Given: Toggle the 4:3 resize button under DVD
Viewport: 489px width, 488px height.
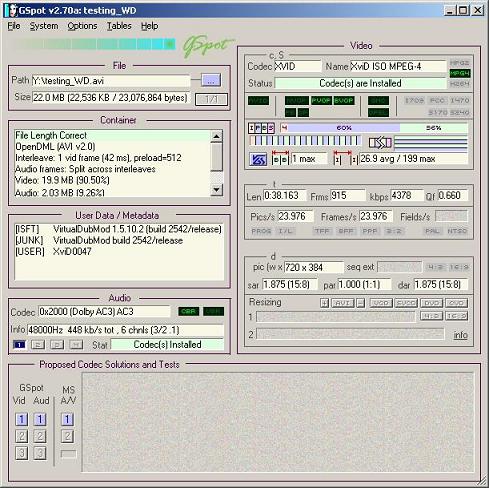Looking at the screenshot, I should (431, 316).
